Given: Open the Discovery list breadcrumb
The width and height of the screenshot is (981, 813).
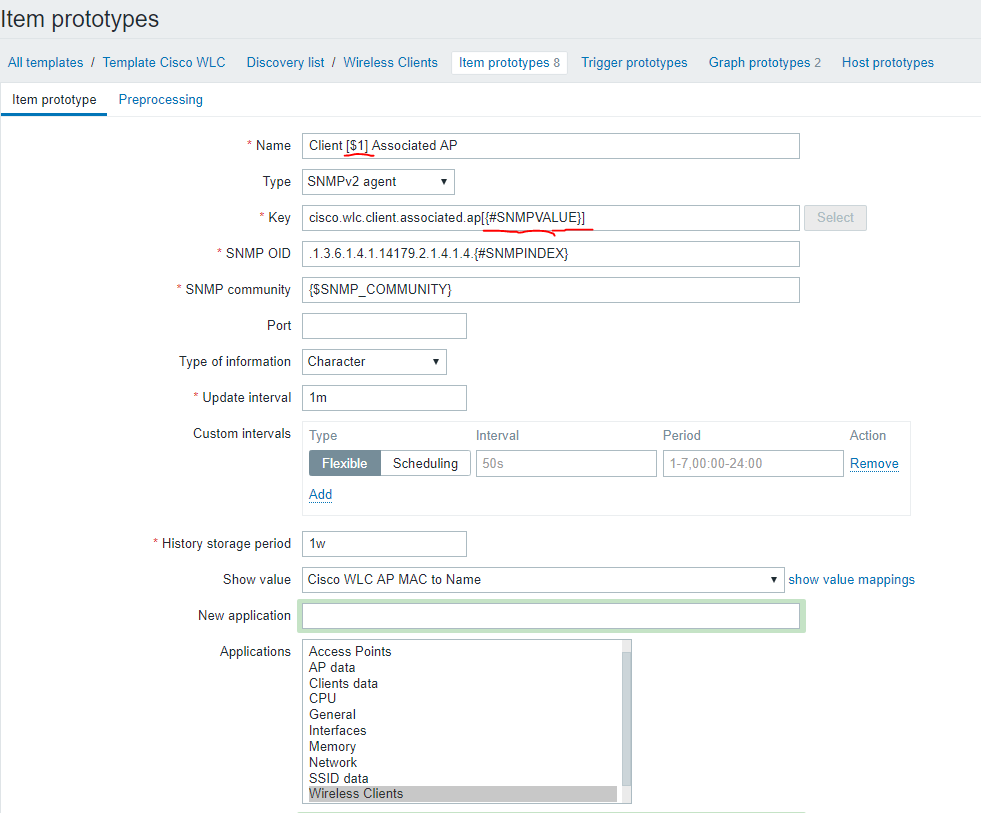Looking at the screenshot, I should point(285,62).
